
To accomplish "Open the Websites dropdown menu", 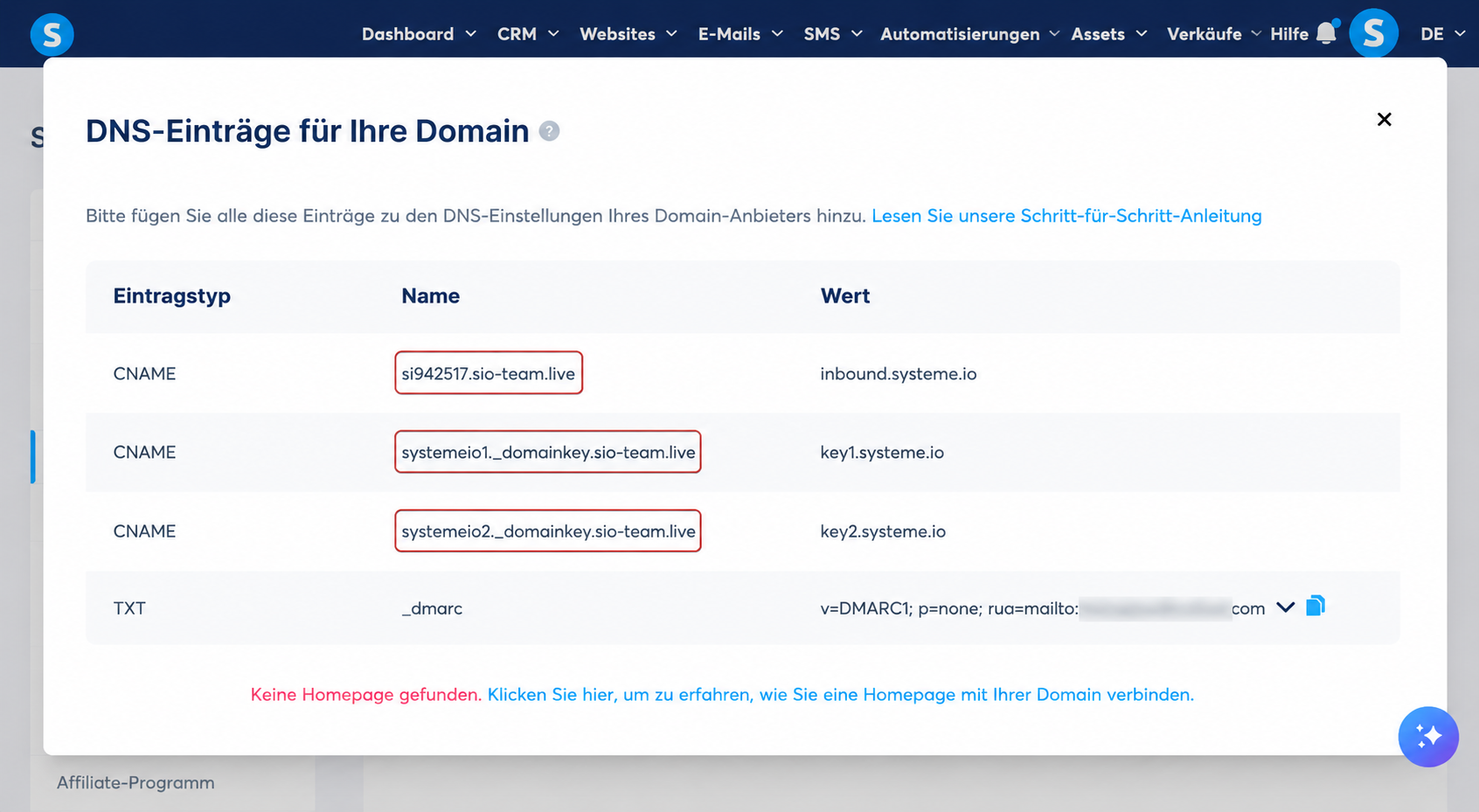I will (x=628, y=34).
